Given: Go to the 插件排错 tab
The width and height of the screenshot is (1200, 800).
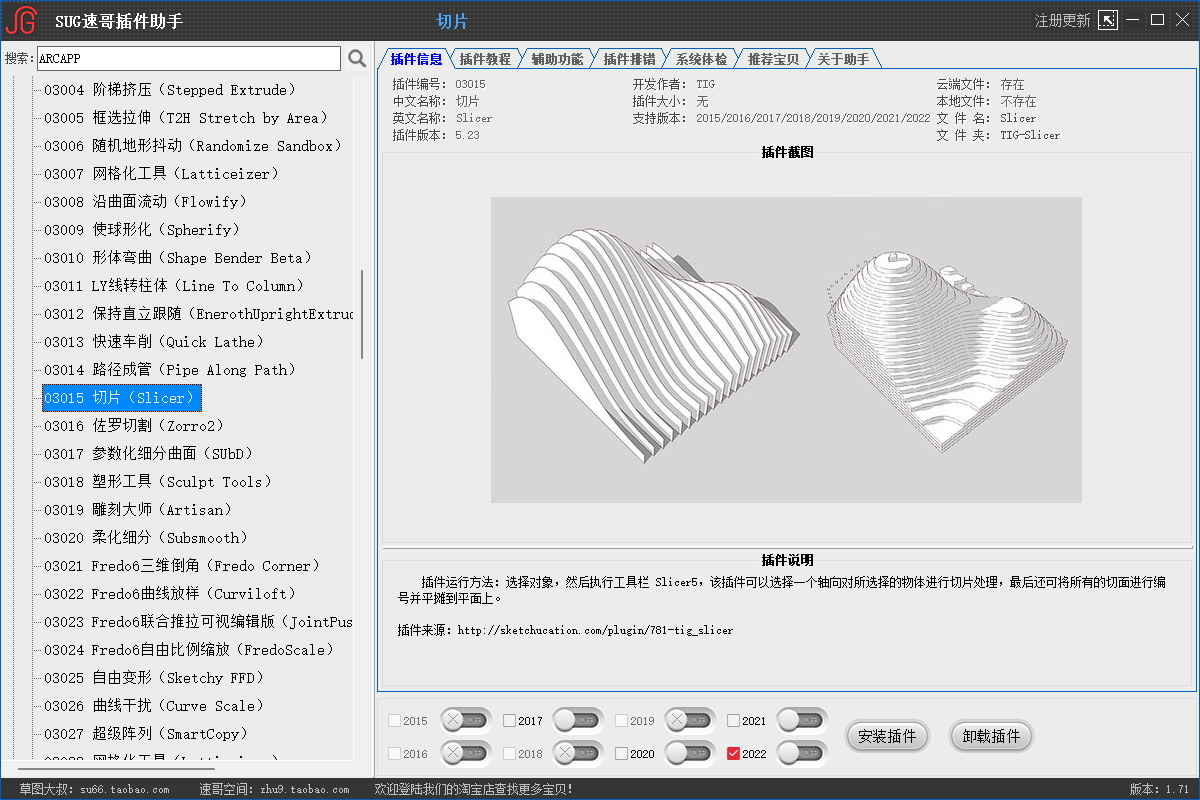Looking at the screenshot, I should point(630,59).
